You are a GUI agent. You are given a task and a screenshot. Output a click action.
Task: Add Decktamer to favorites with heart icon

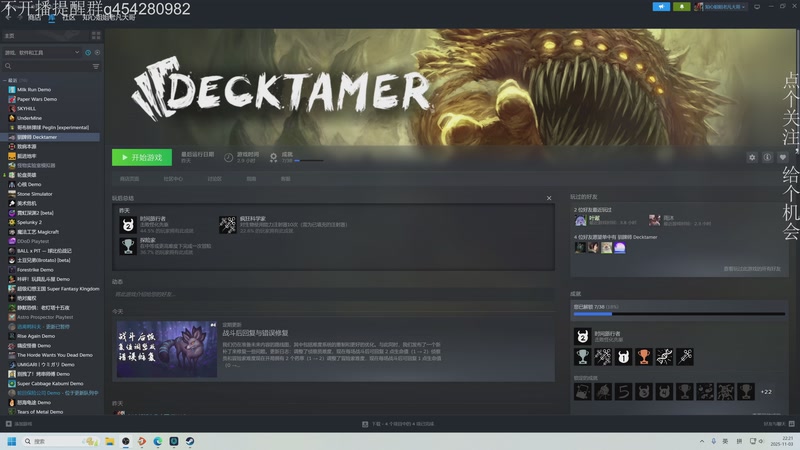click(783, 158)
